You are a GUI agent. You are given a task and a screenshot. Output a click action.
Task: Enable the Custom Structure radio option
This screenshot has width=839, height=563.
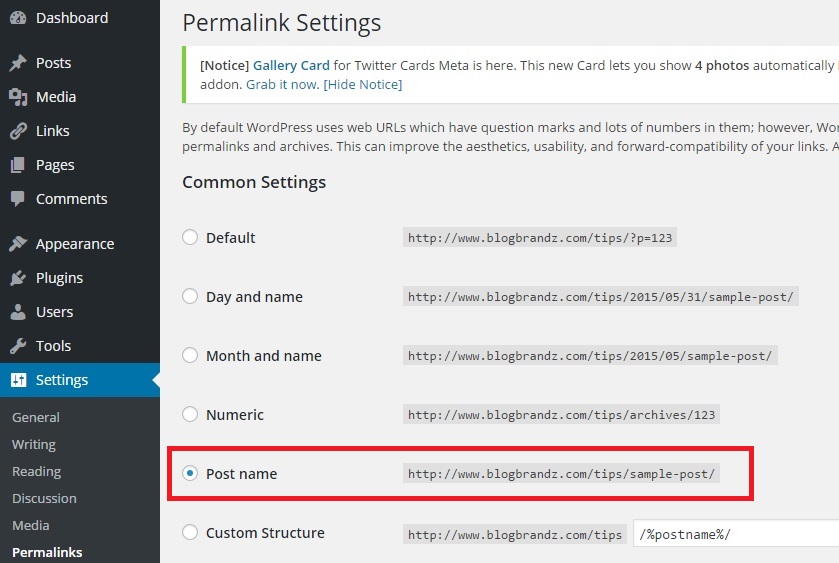(x=190, y=533)
